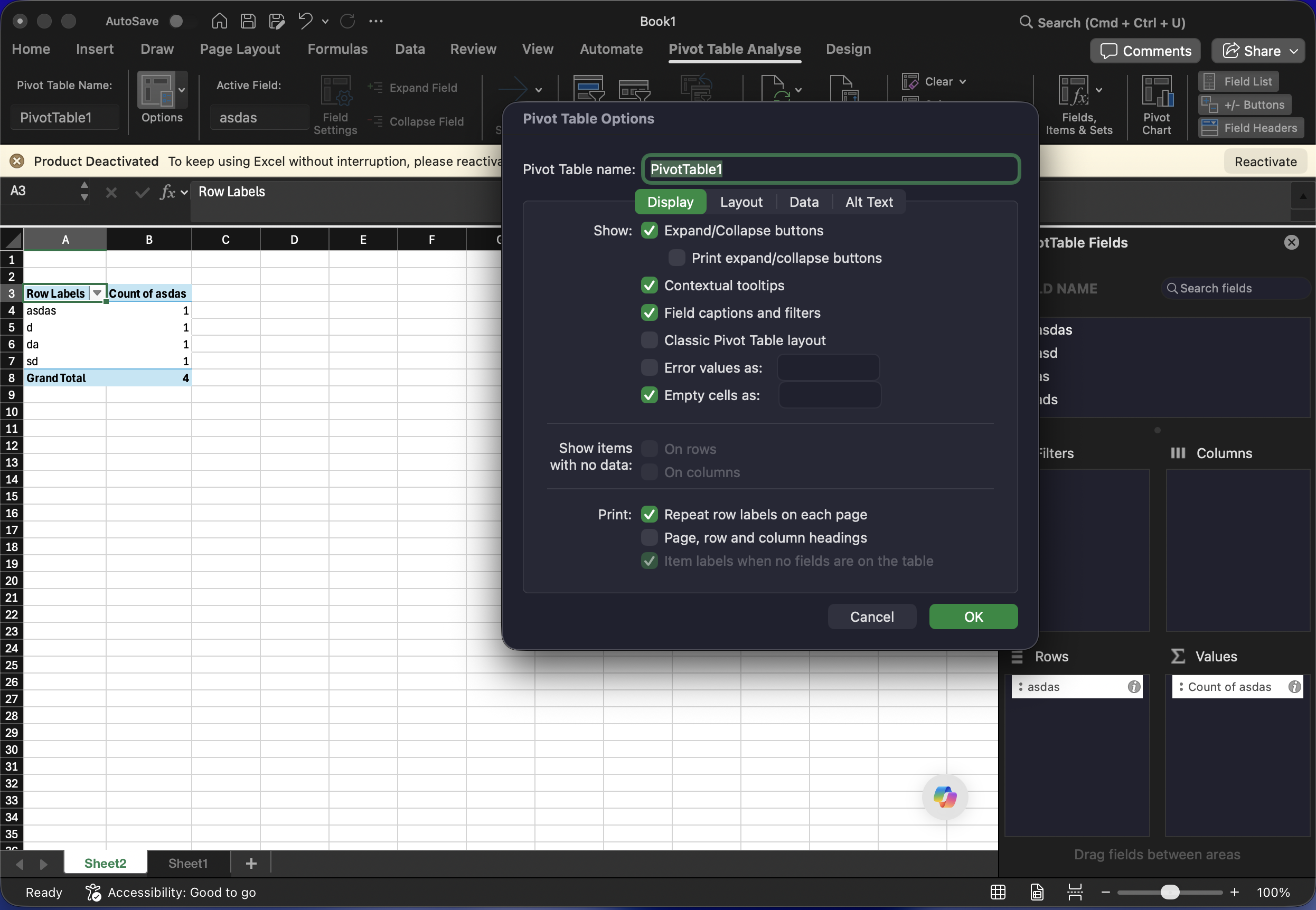Uncheck Expand/Collapse buttons checkbox
This screenshot has width=1316, height=910.
(649, 230)
